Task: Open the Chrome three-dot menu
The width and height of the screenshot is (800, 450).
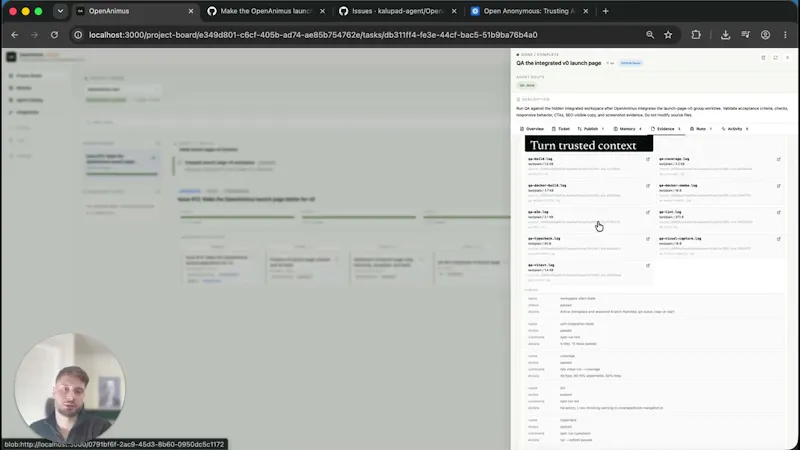Action: click(x=785, y=35)
